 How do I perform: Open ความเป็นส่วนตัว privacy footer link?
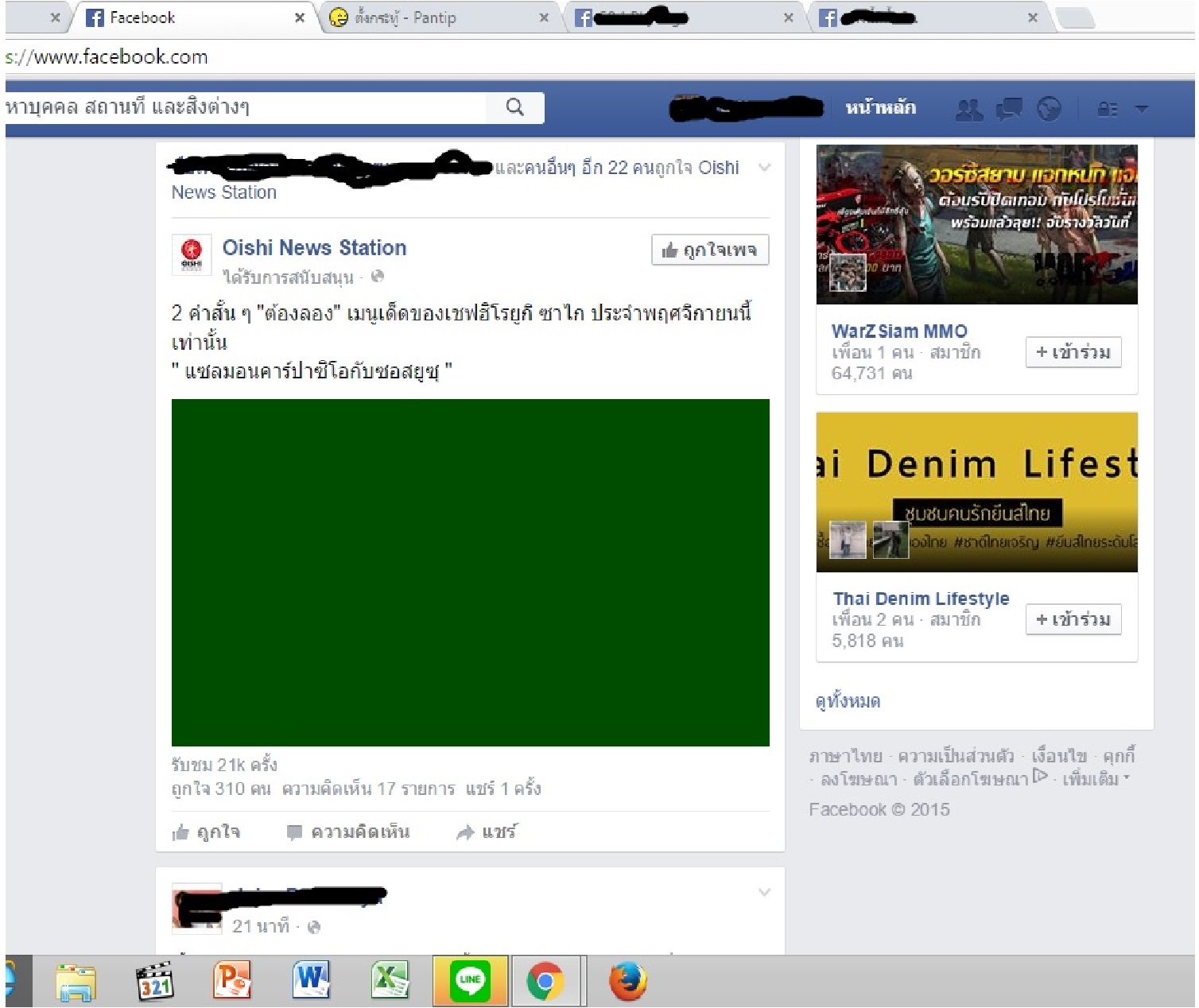pos(956,756)
